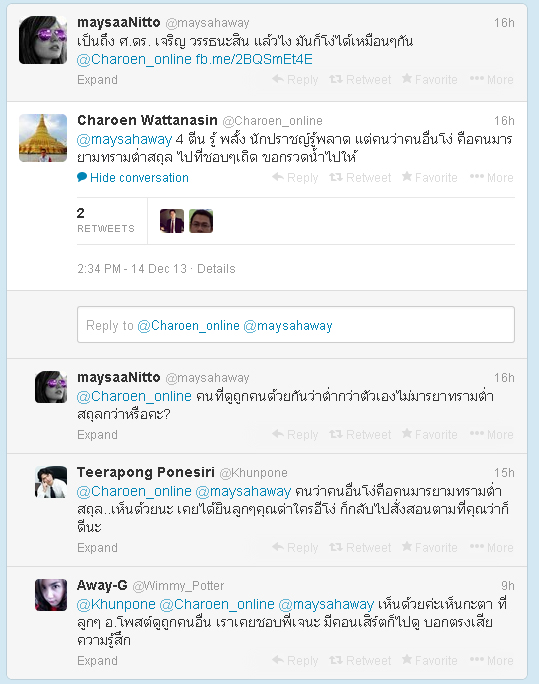The width and height of the screenshot is (539, 684).
Task: Open More options on Charoen Wattanasin's tweet
Action: point(491,178)
